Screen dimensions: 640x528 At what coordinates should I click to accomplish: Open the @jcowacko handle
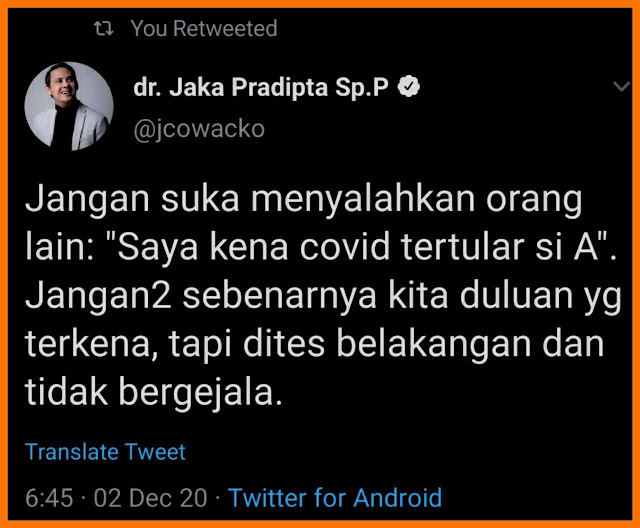coord(199,129)
